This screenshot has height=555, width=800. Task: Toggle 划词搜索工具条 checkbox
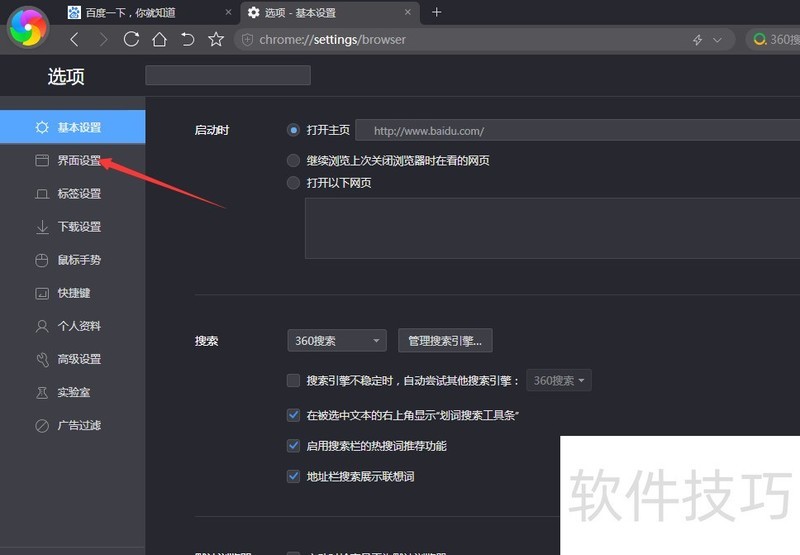coord(293,415)
